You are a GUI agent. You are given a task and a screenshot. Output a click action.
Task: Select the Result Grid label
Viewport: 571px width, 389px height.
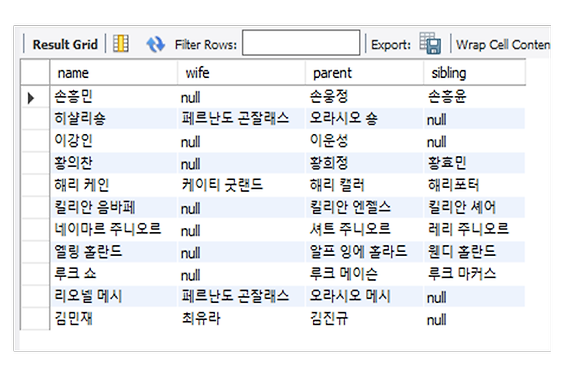65,44
